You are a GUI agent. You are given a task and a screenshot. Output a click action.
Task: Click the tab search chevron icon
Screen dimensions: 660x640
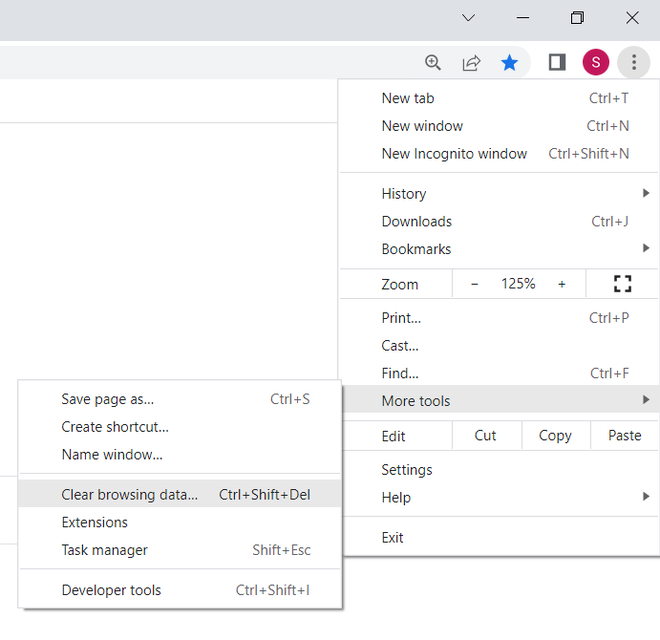[468, 18]
